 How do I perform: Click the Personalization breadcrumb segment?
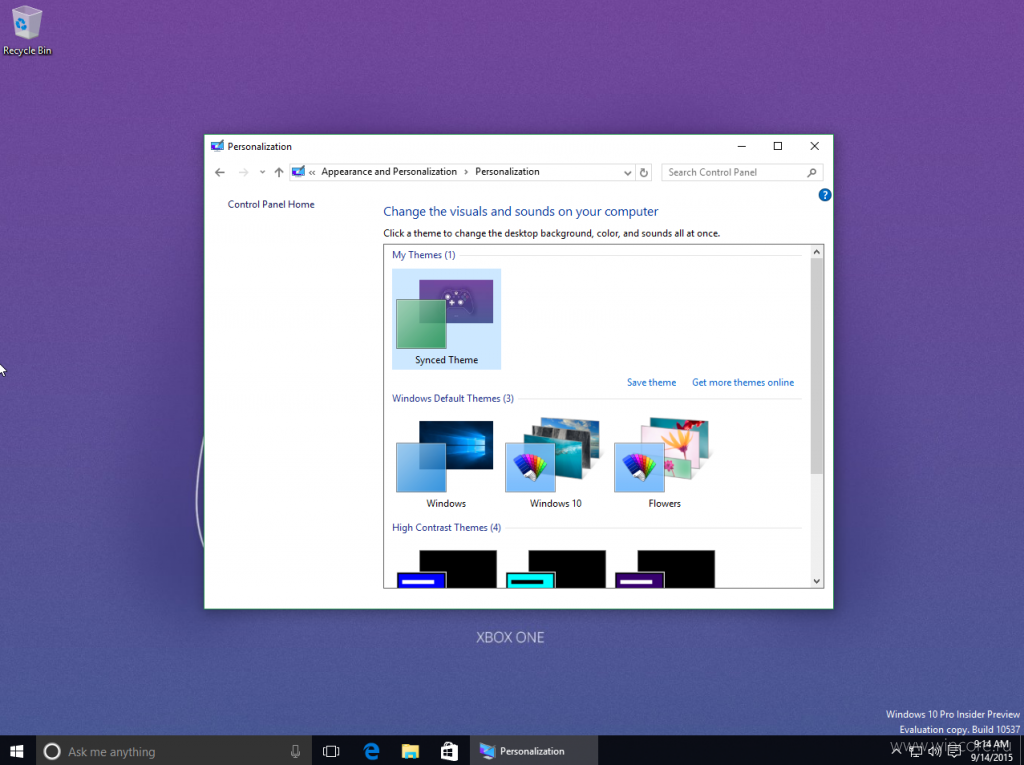(x=507, y=172)
